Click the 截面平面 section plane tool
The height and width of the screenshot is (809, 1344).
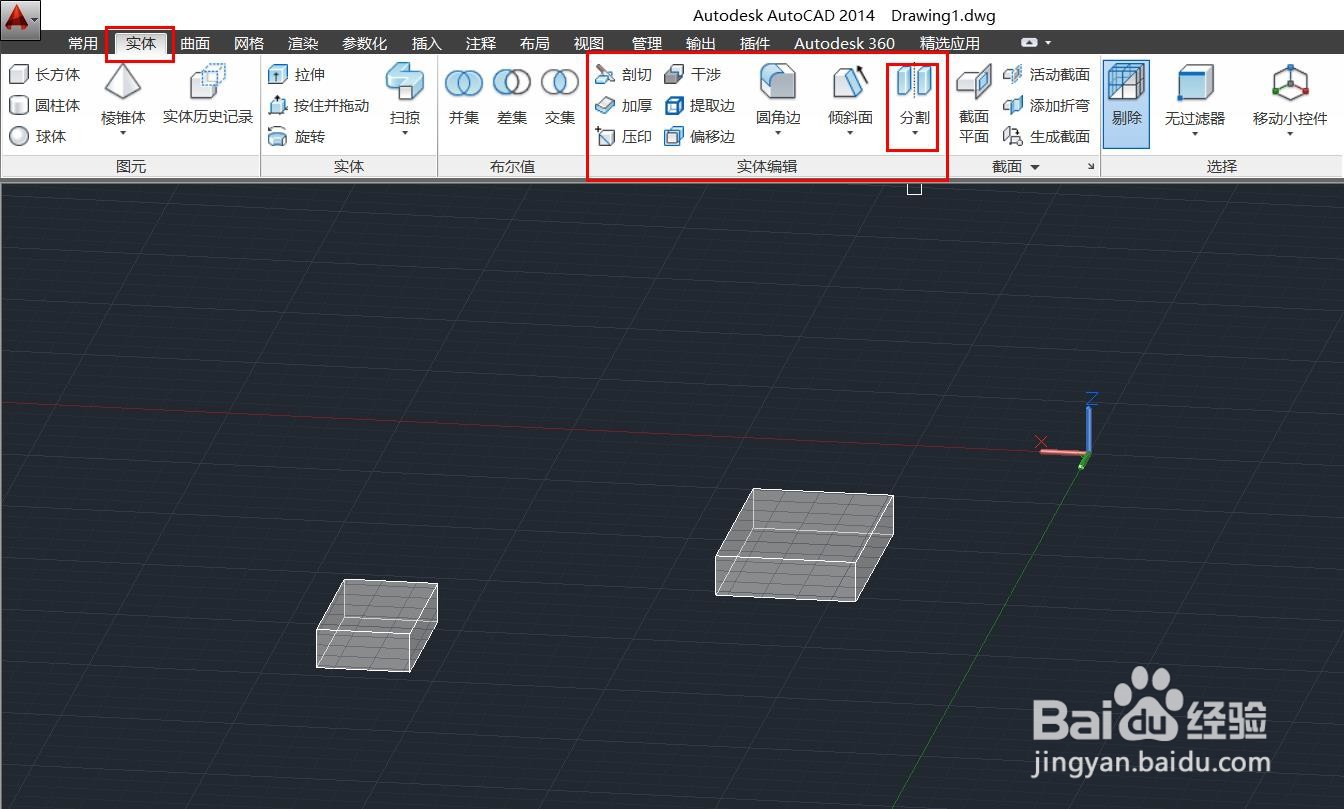(974, 105)
